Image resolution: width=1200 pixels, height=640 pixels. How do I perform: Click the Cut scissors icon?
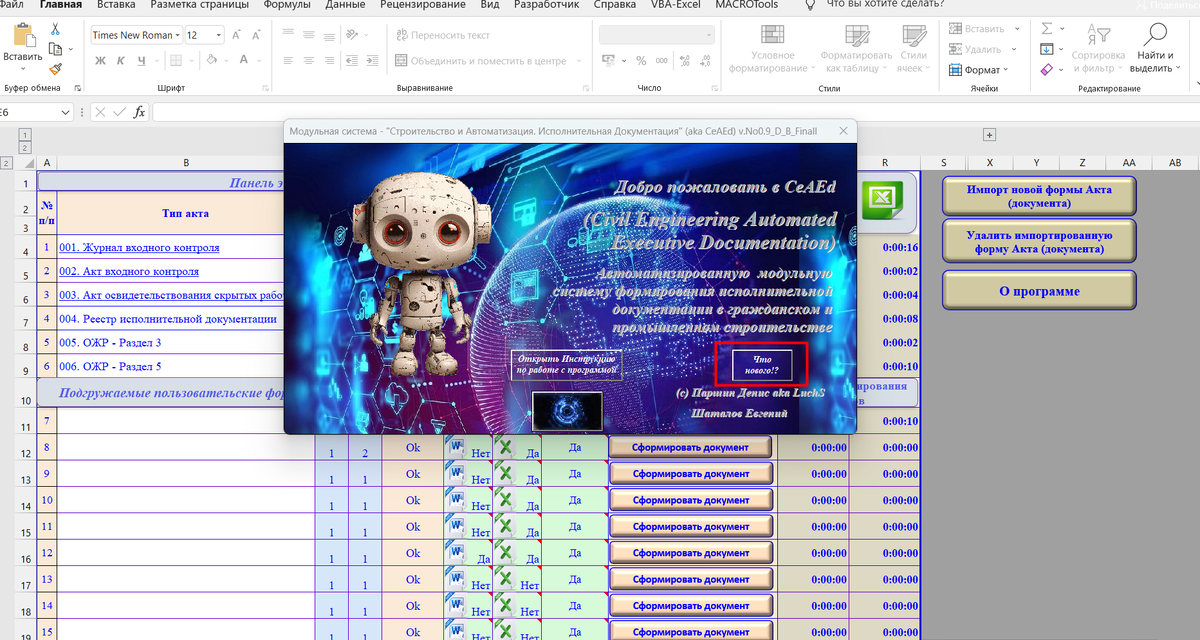(x=55, y=30)
